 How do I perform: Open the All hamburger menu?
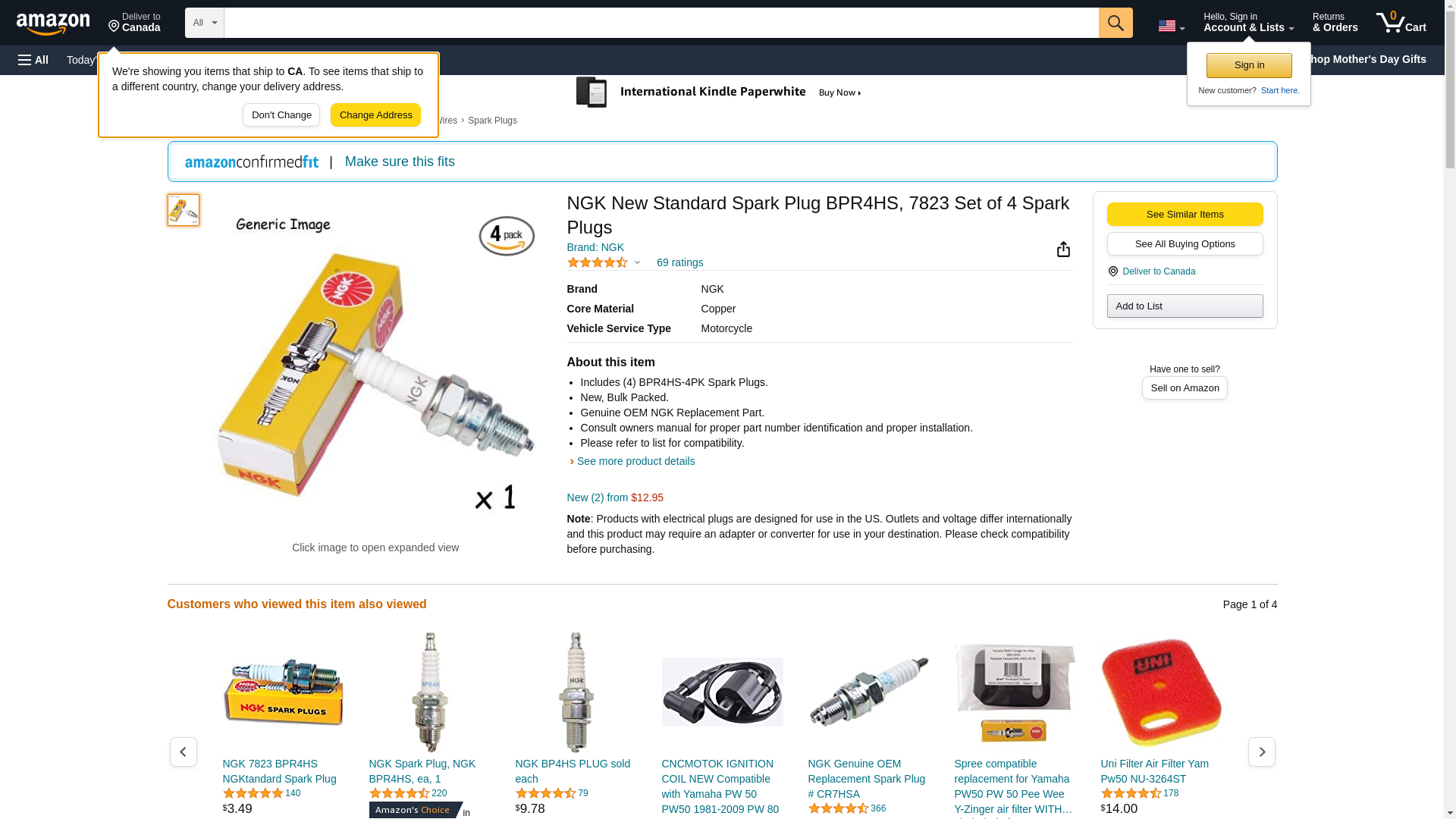(33, 60)
